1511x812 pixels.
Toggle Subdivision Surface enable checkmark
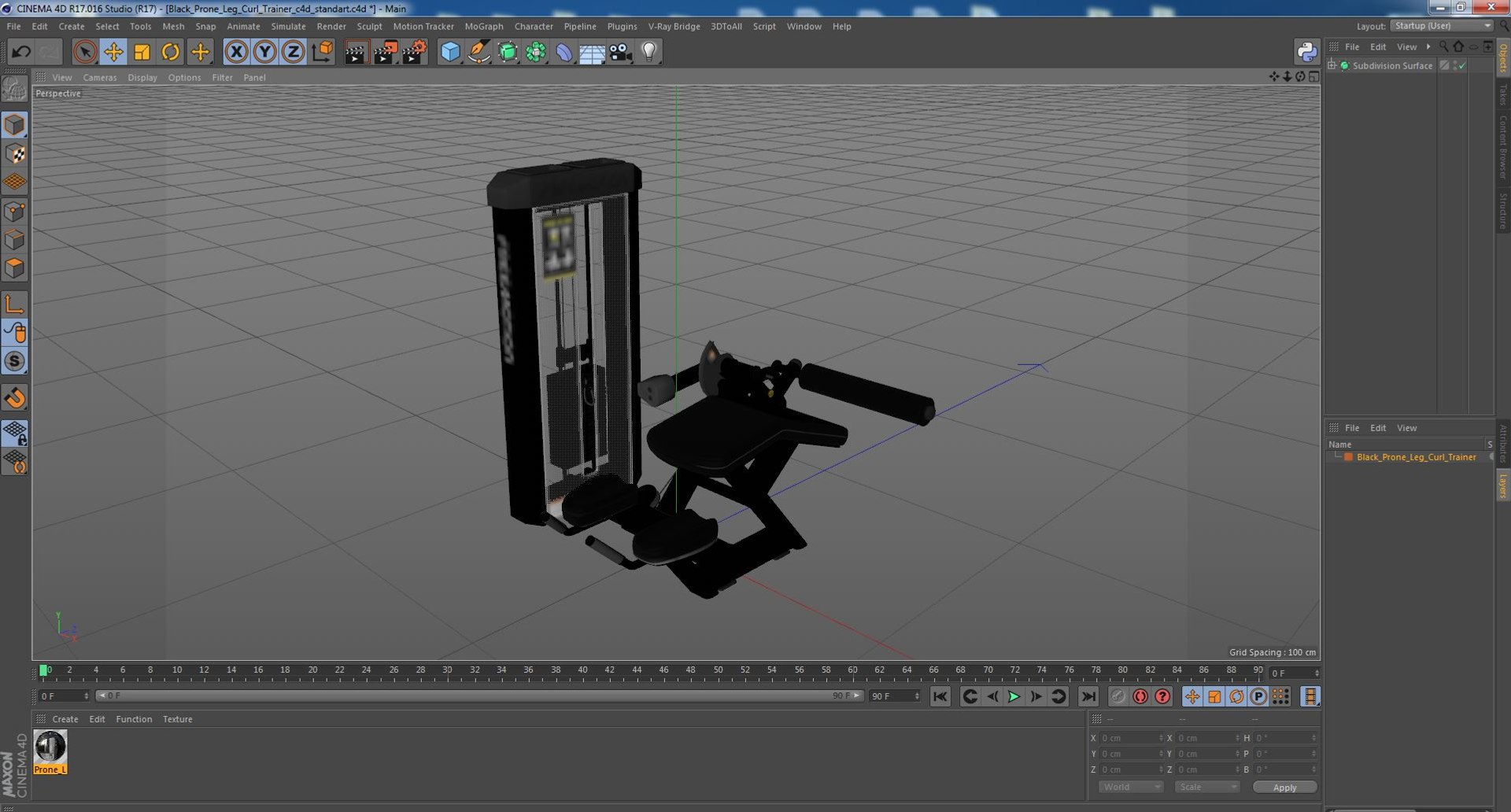[1462, 65]
